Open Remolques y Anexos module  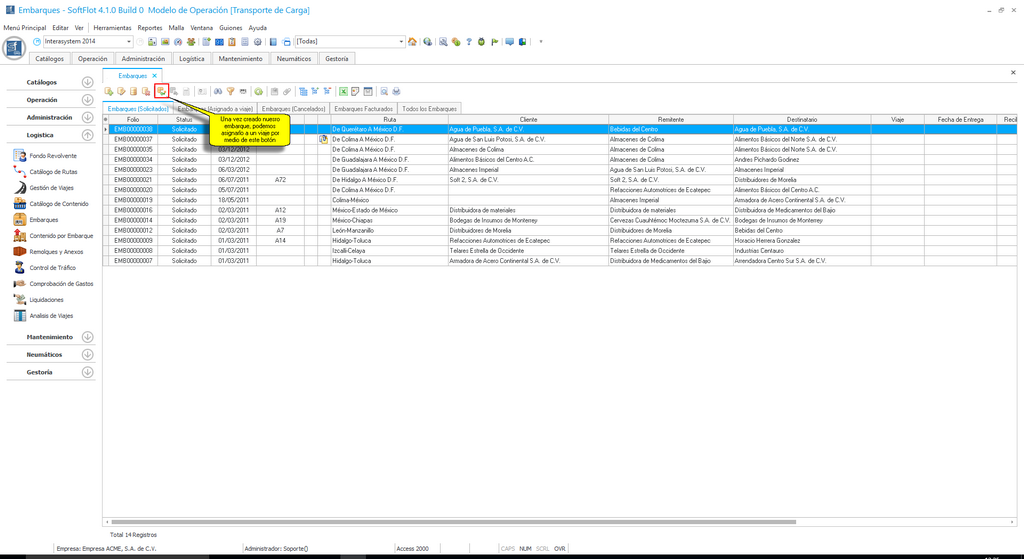(56, 252)
